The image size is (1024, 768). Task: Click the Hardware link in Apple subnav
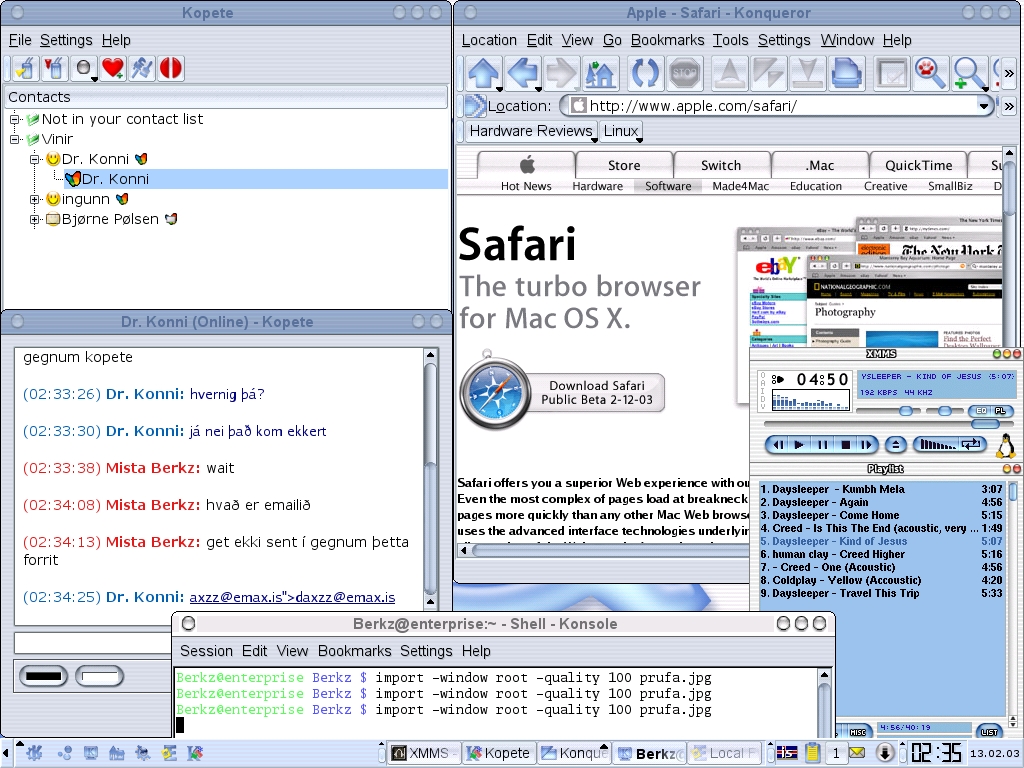coord(598,186)
